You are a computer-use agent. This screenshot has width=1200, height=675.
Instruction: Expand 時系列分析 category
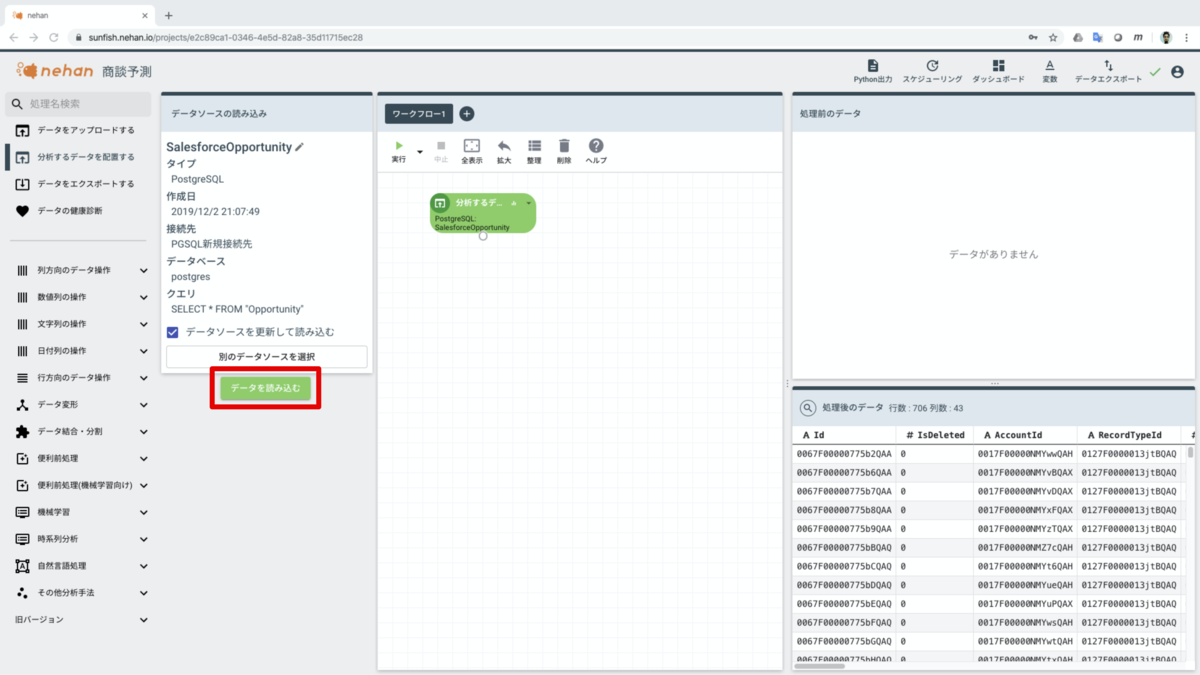click(x=80, y=539)
